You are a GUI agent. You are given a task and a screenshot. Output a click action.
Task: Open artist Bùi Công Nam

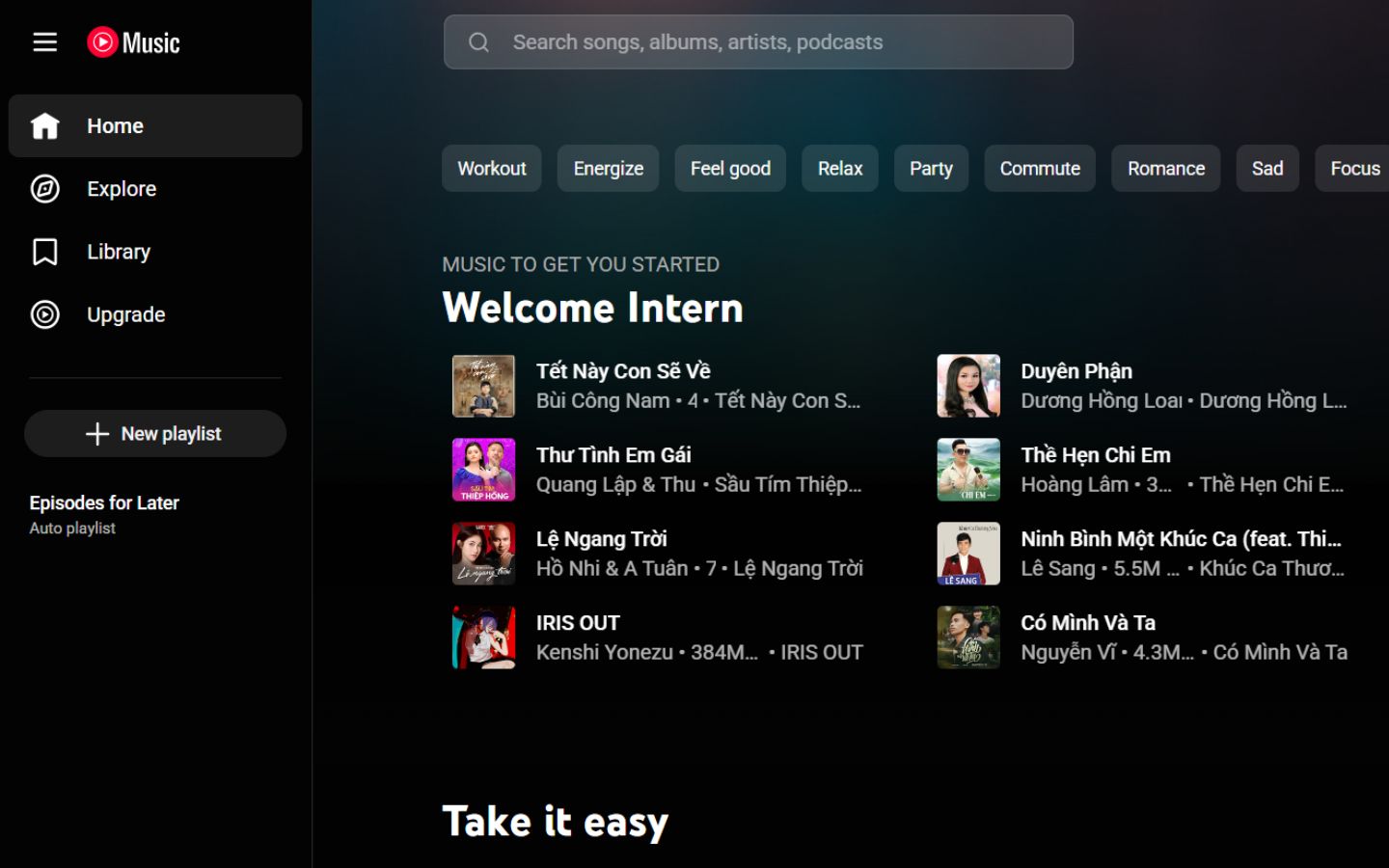(x=603, y=401)
